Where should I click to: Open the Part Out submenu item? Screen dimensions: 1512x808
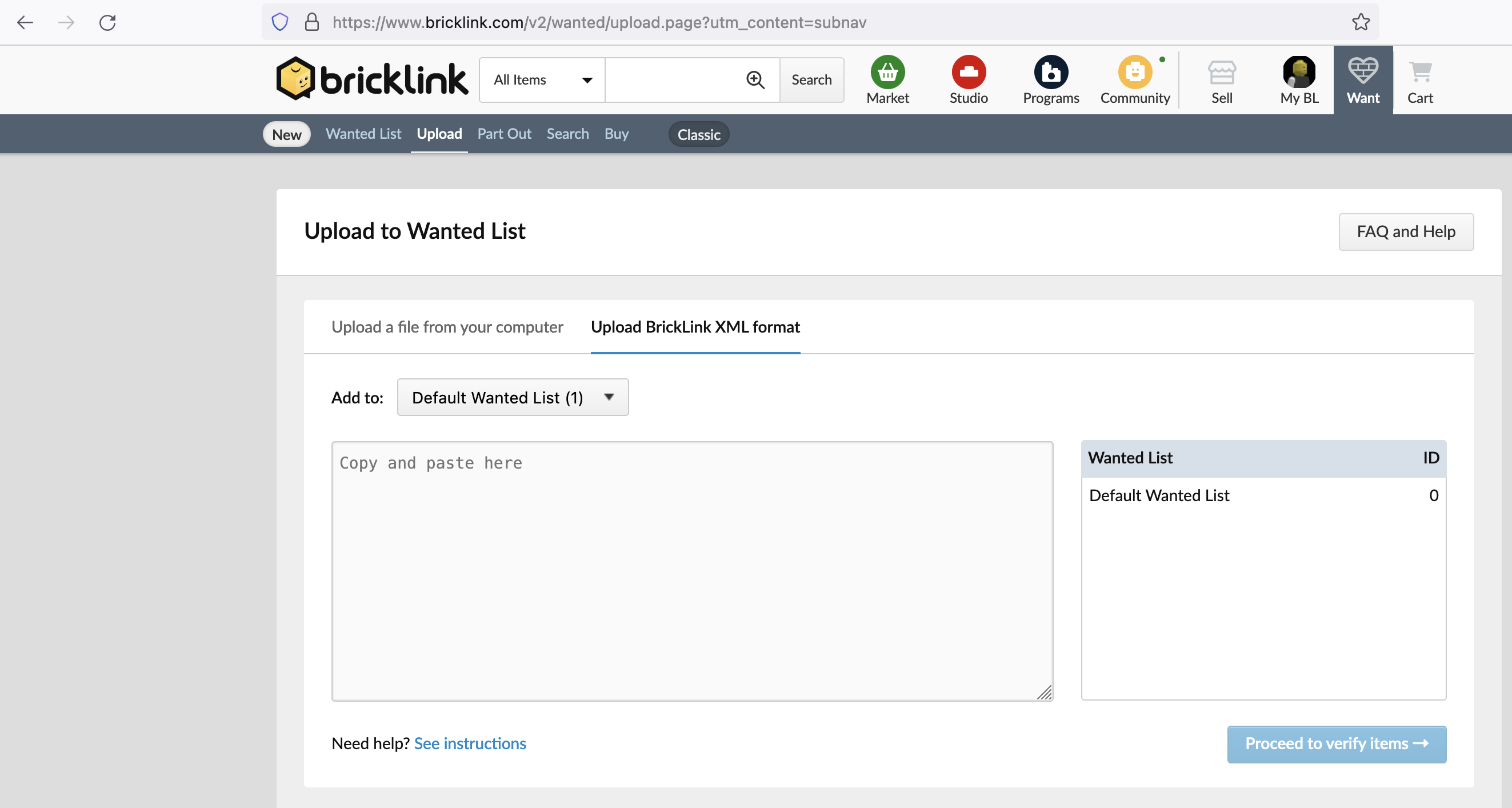pos(504,134)
